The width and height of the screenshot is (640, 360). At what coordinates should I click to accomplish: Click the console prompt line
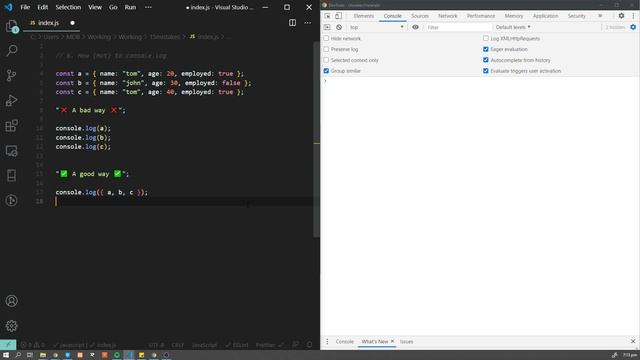tap(480, 81)
